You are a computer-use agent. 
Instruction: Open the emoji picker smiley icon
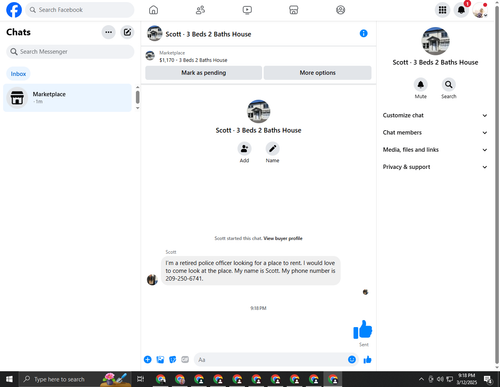352,359
